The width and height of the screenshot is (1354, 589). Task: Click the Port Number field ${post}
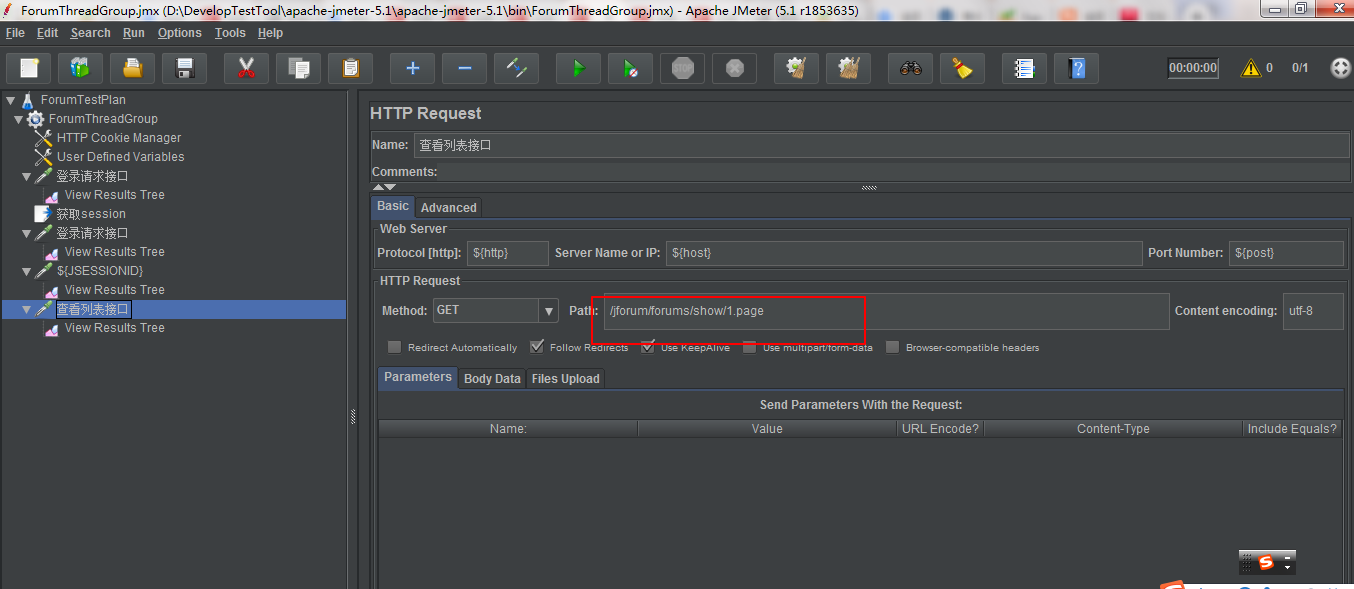pyautogui.click(x=1286, y=253)
